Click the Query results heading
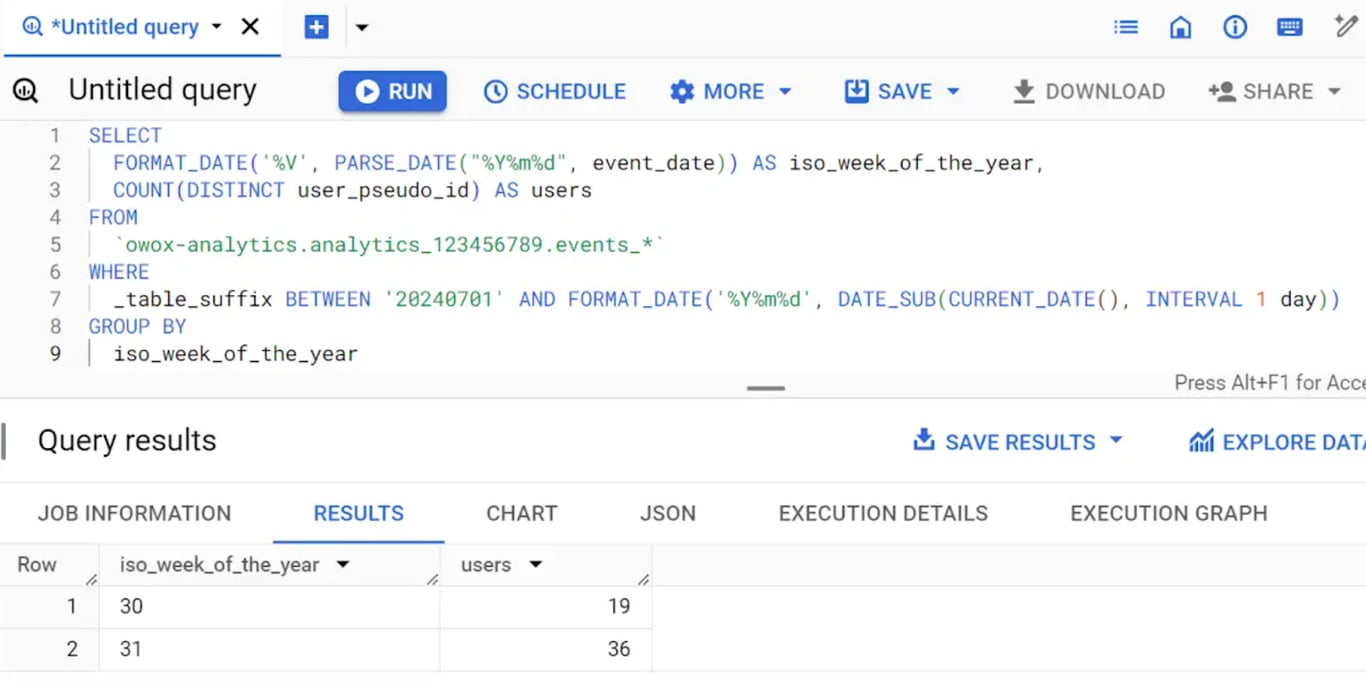1366x682 pixels. (x=127, y=440)
